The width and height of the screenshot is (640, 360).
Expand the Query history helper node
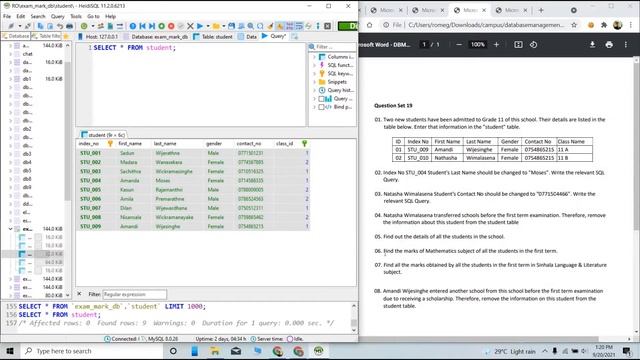click(x=315, y=90)
